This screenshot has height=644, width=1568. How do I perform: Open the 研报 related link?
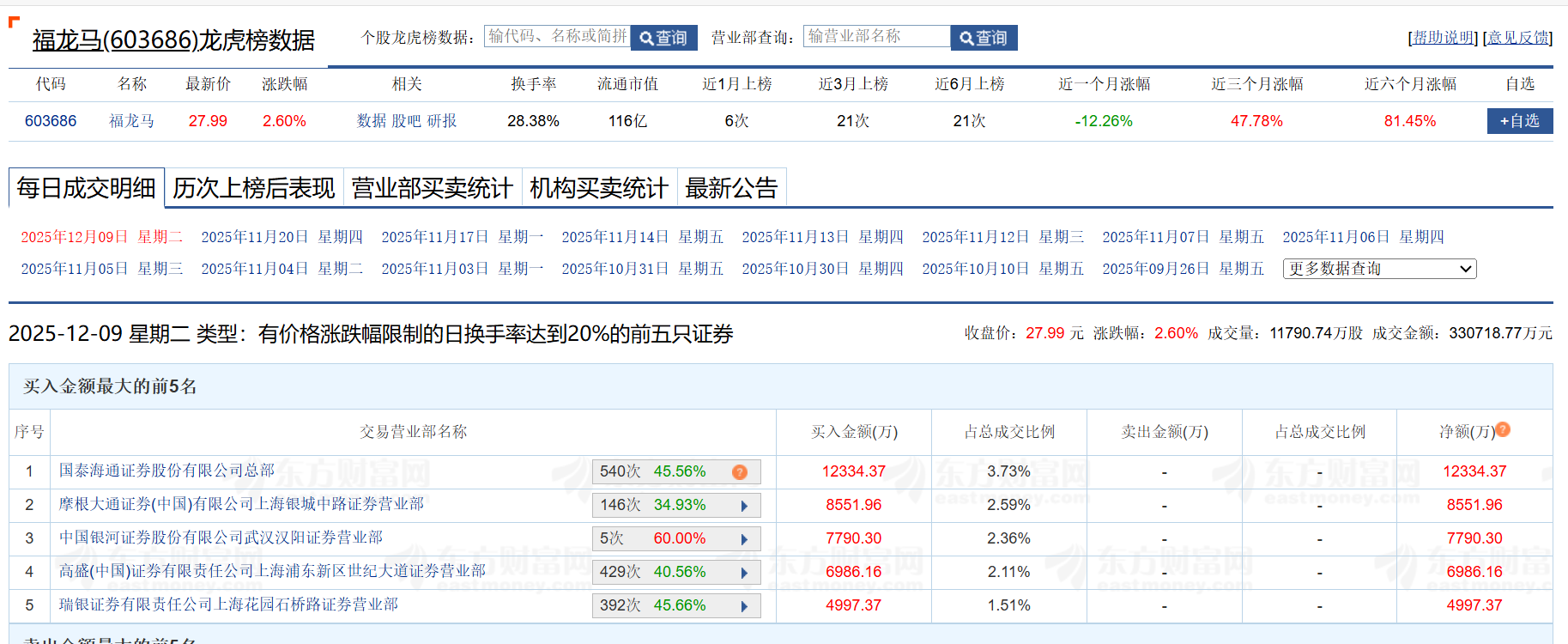442,121
